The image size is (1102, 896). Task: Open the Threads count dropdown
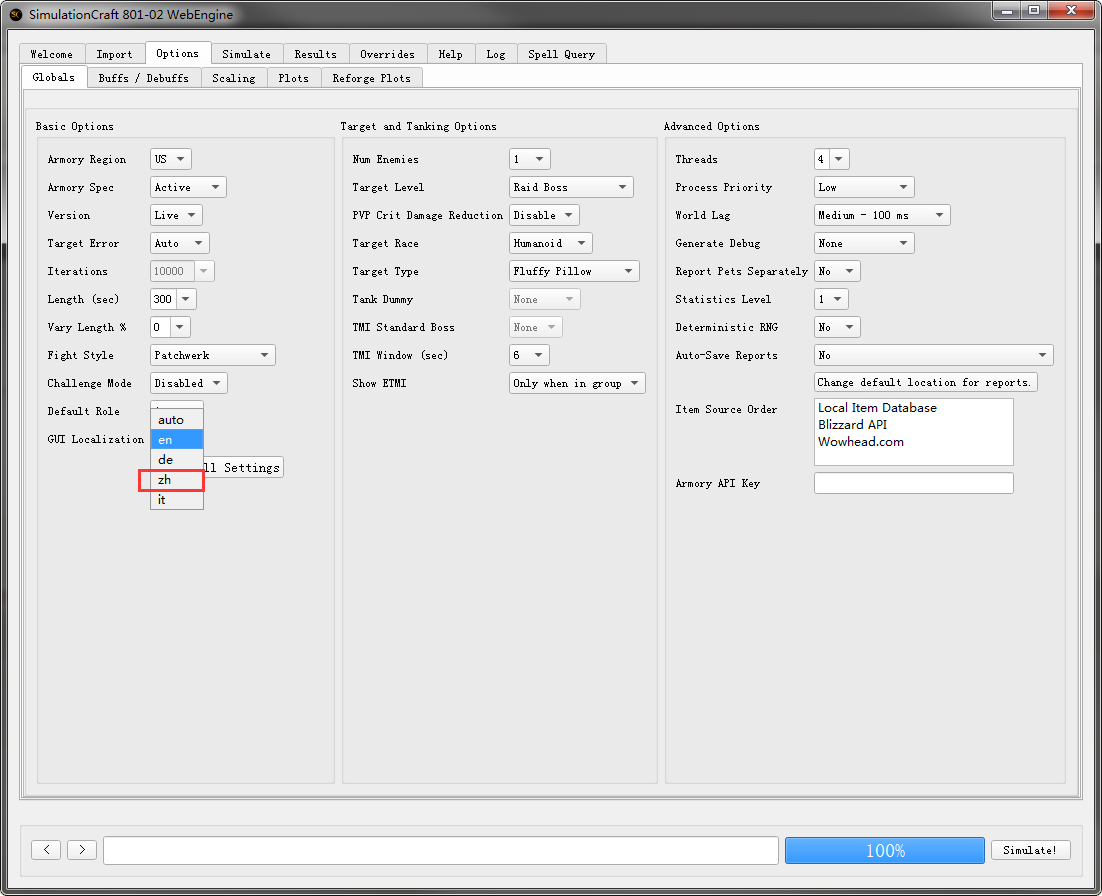831,160
